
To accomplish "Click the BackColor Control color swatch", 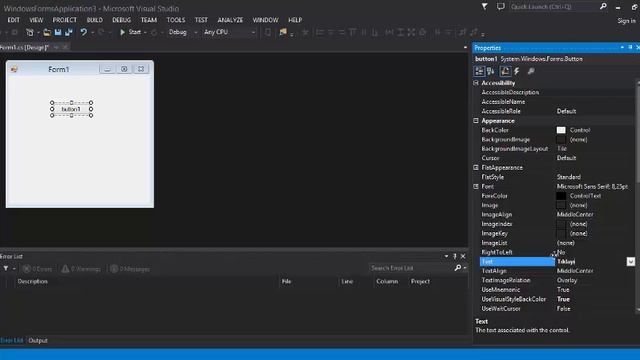I will pyautogui.click(x=561, y=130).
